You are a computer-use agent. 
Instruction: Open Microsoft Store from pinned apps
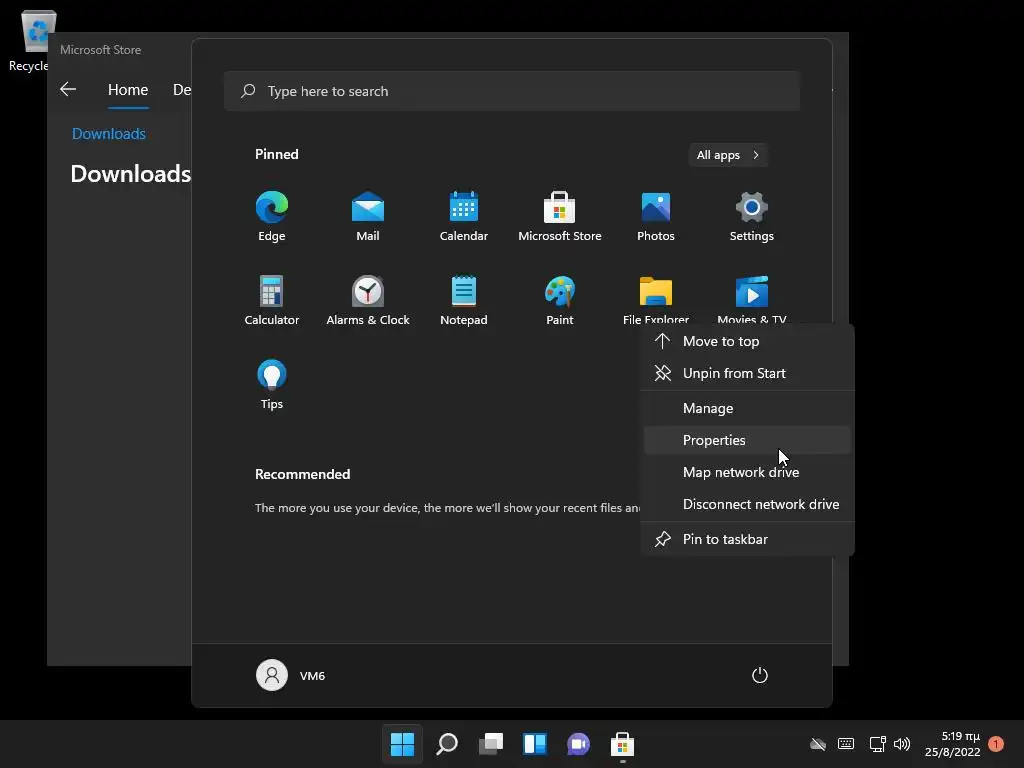click(x=560, y=216)
